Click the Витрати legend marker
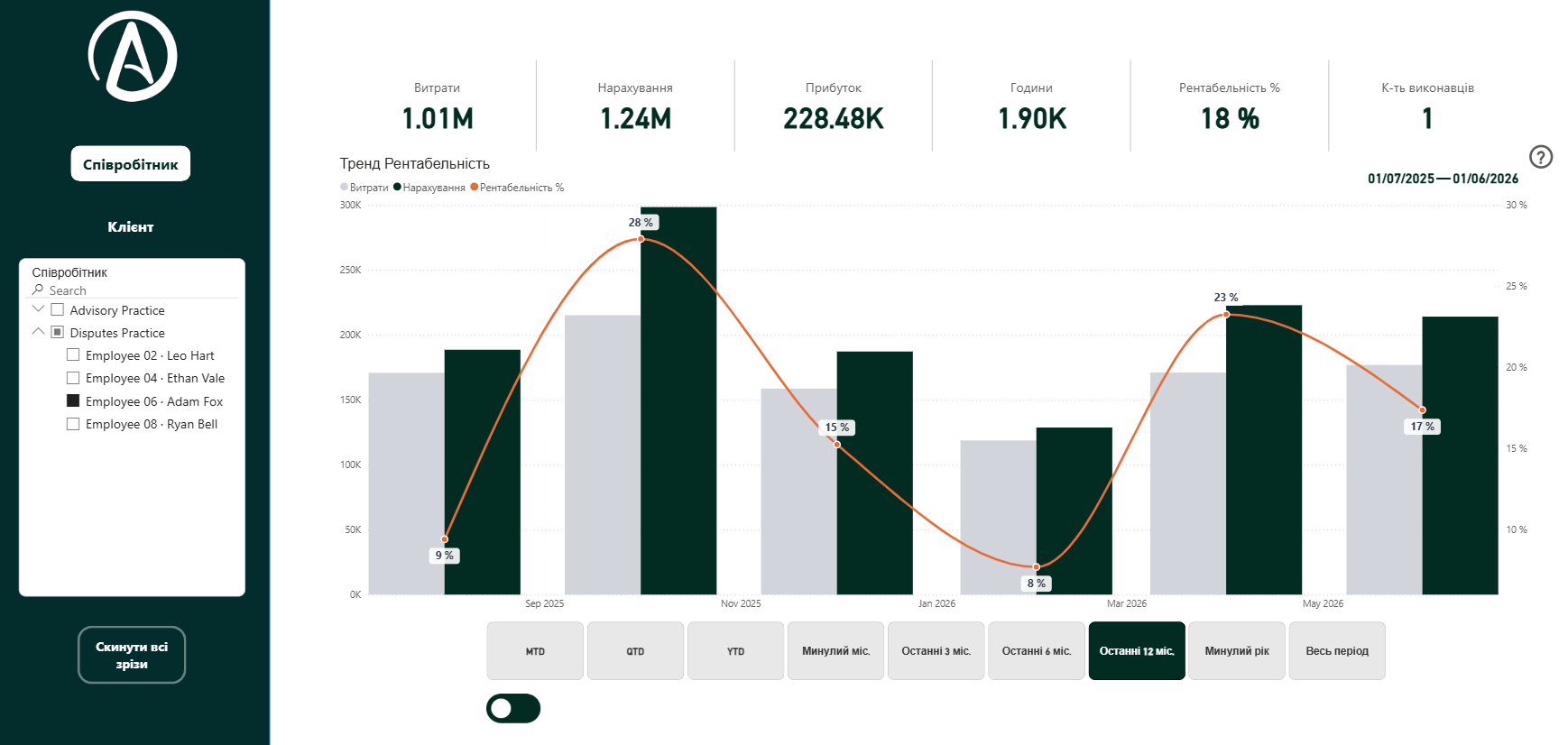Image resolution: width=1568 pixels, height=745 pixels. coord(344,187)
